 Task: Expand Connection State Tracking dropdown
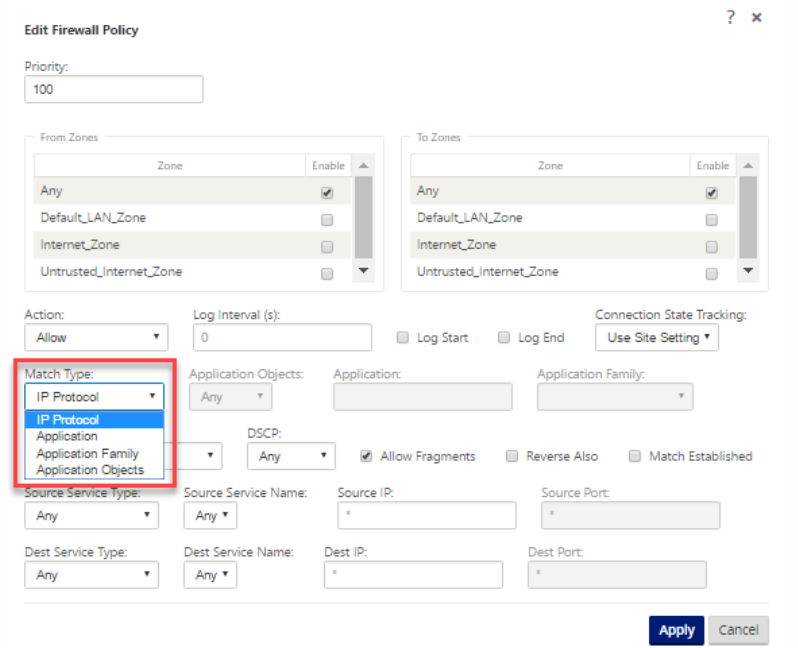(x=657, y=337)
